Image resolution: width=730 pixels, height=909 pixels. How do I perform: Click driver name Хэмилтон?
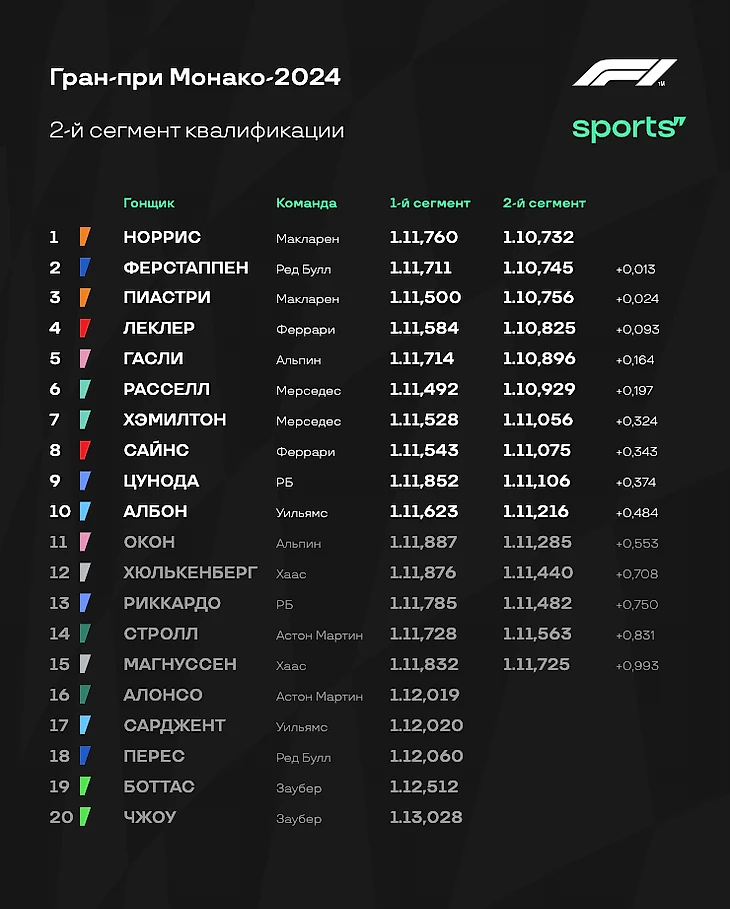(174, 420)
